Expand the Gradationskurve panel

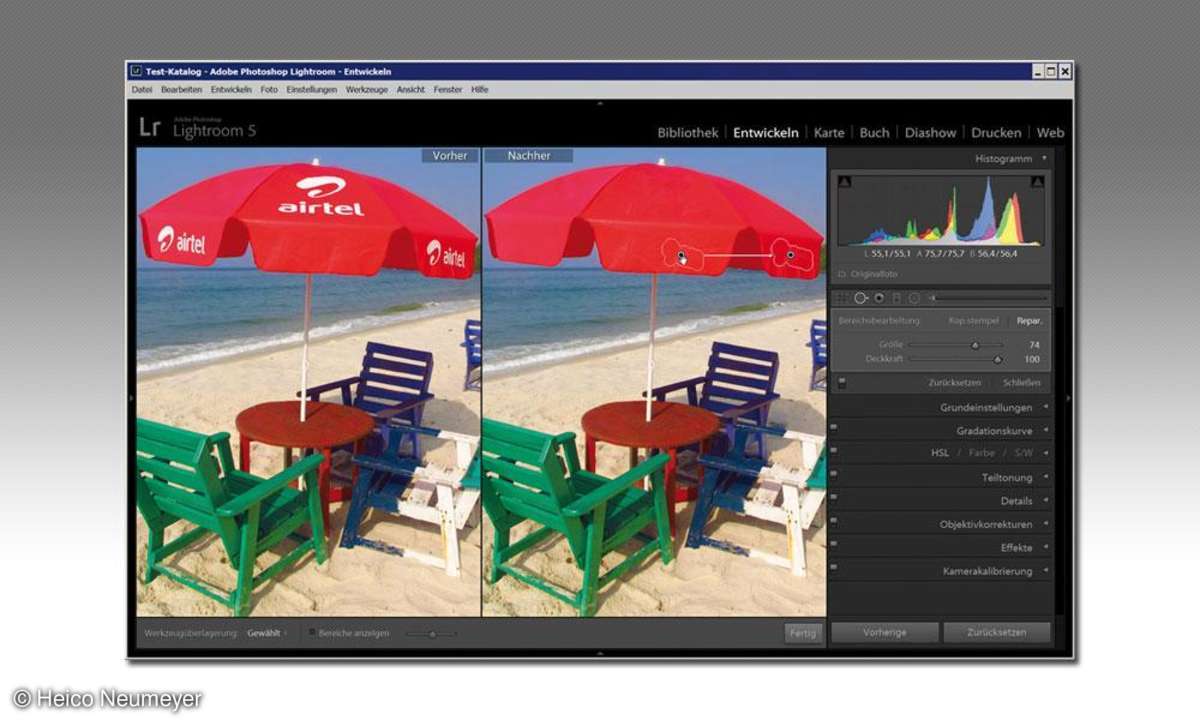(1046, 430)
